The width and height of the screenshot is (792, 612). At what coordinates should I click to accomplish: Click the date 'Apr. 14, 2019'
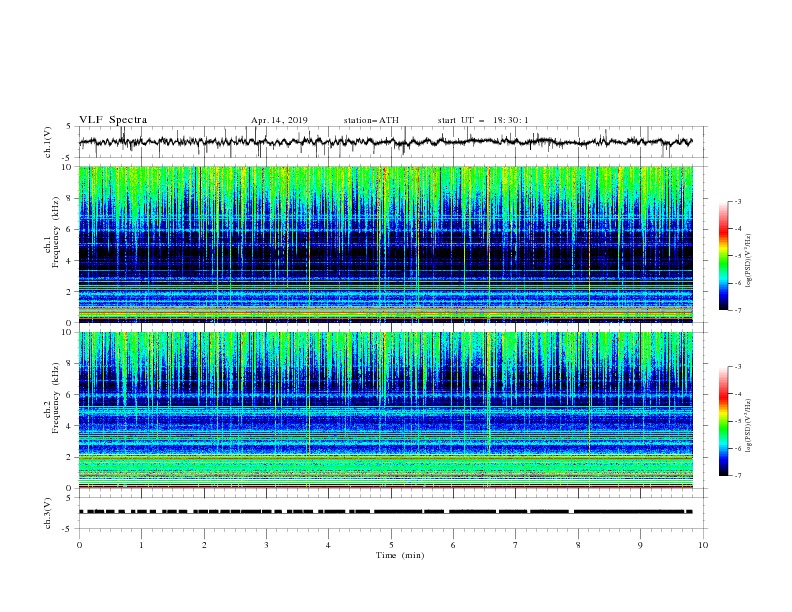coord(279,120)
